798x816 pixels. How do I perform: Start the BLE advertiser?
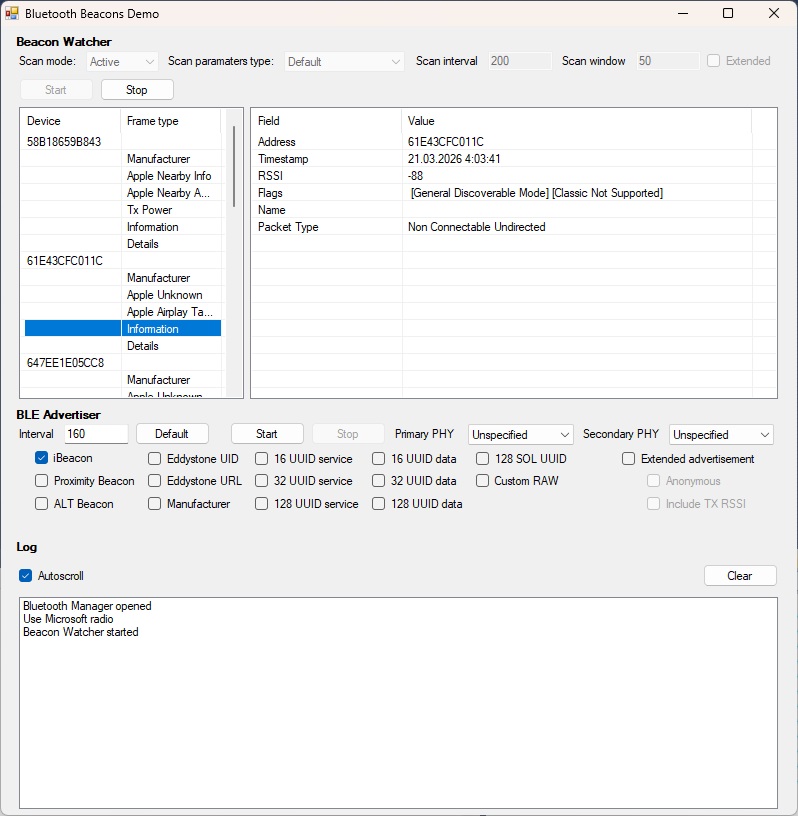point(267,434)
